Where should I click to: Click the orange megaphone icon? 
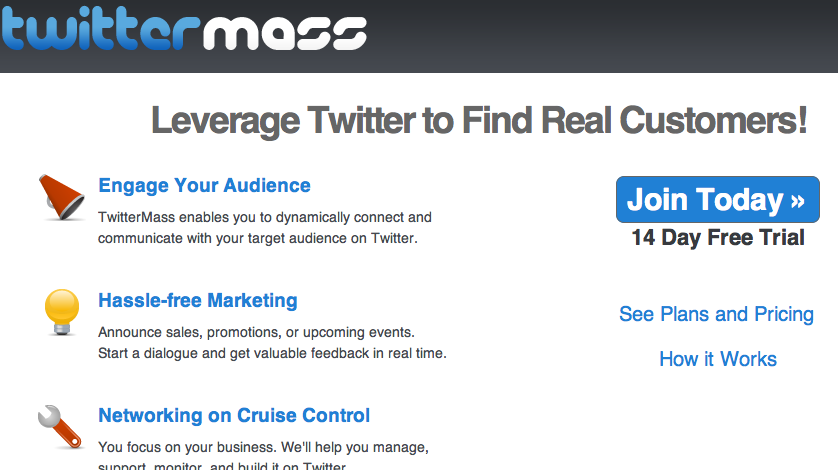click(x=61, y=197)
